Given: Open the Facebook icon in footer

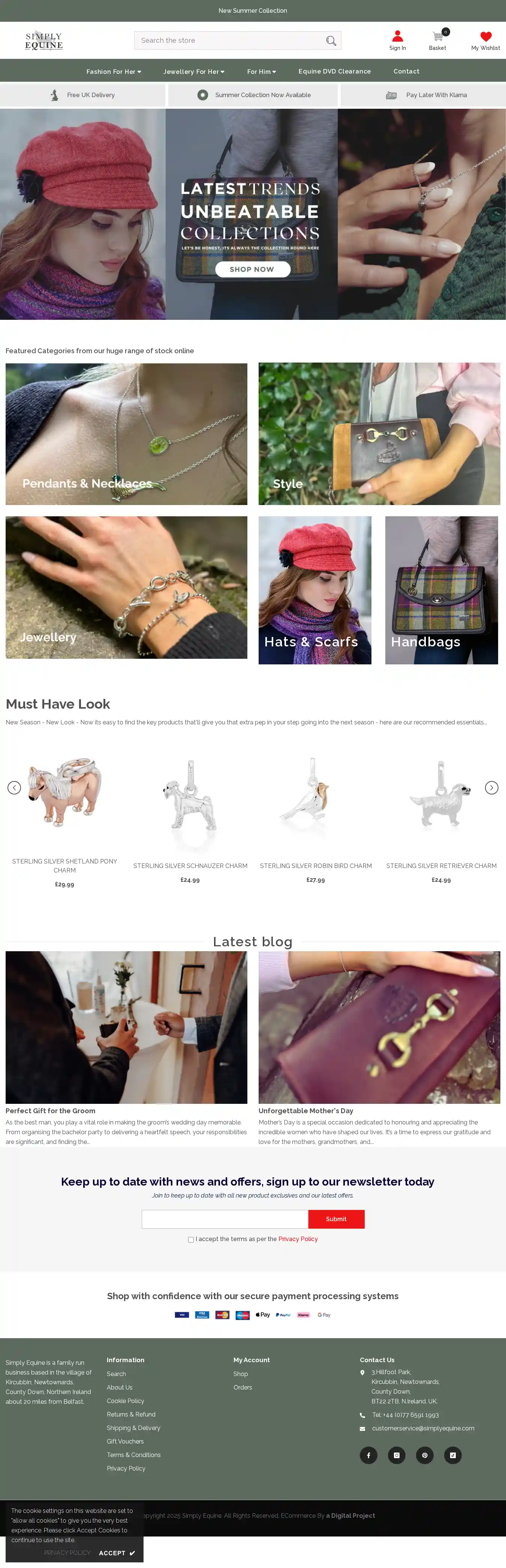Looking at the screenshot, I should [368, 1456].
